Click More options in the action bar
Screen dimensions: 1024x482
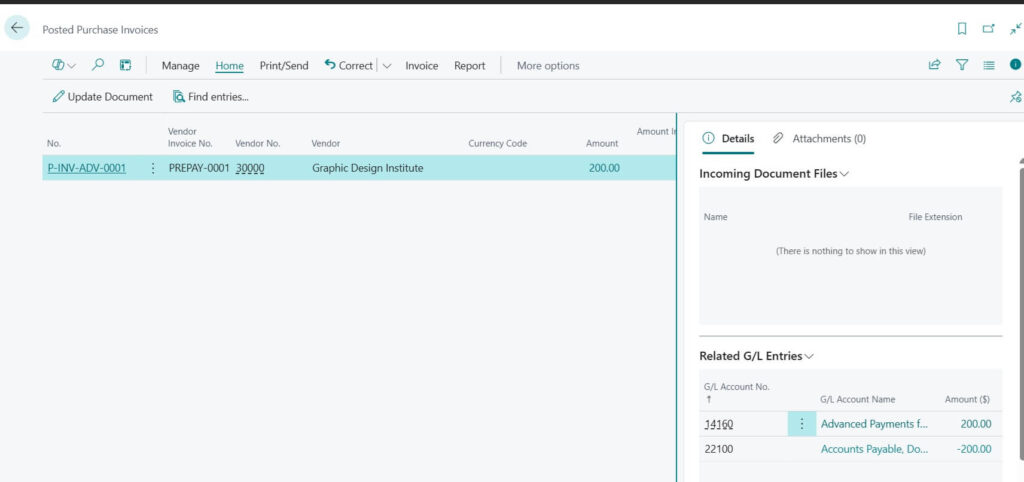[x=547, y=66]
